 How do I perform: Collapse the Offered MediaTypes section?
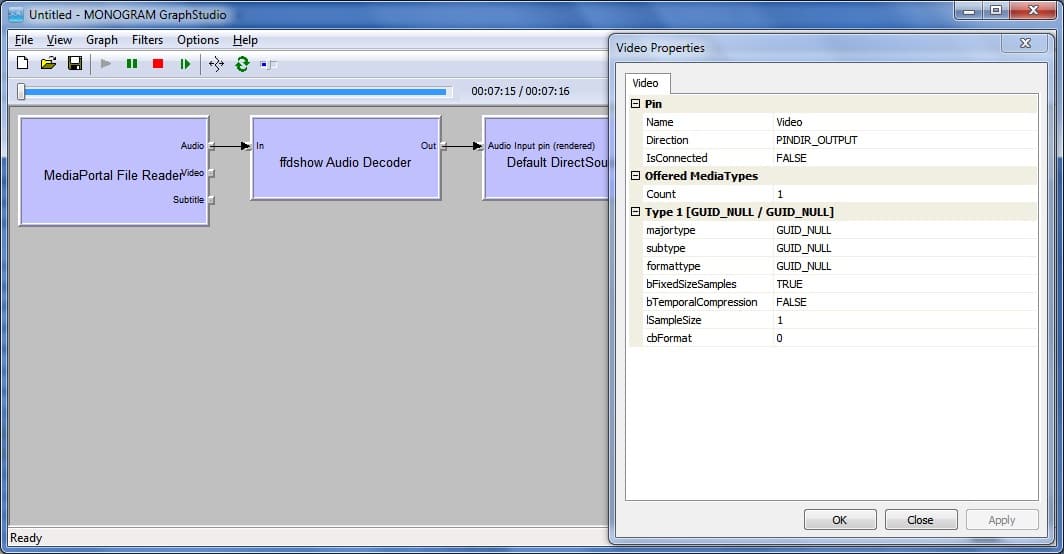coord(636,176)
